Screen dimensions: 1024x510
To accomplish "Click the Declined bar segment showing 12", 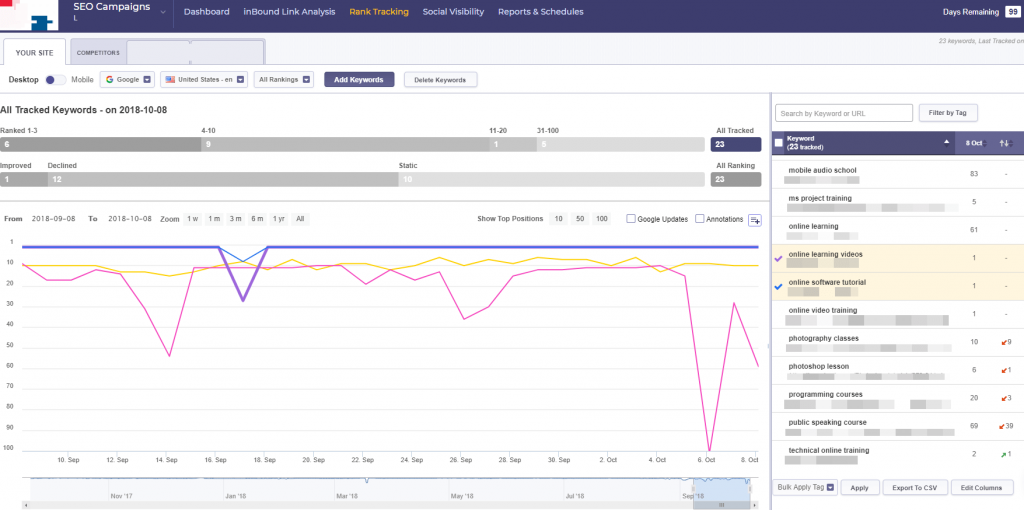I will [223, 178].
